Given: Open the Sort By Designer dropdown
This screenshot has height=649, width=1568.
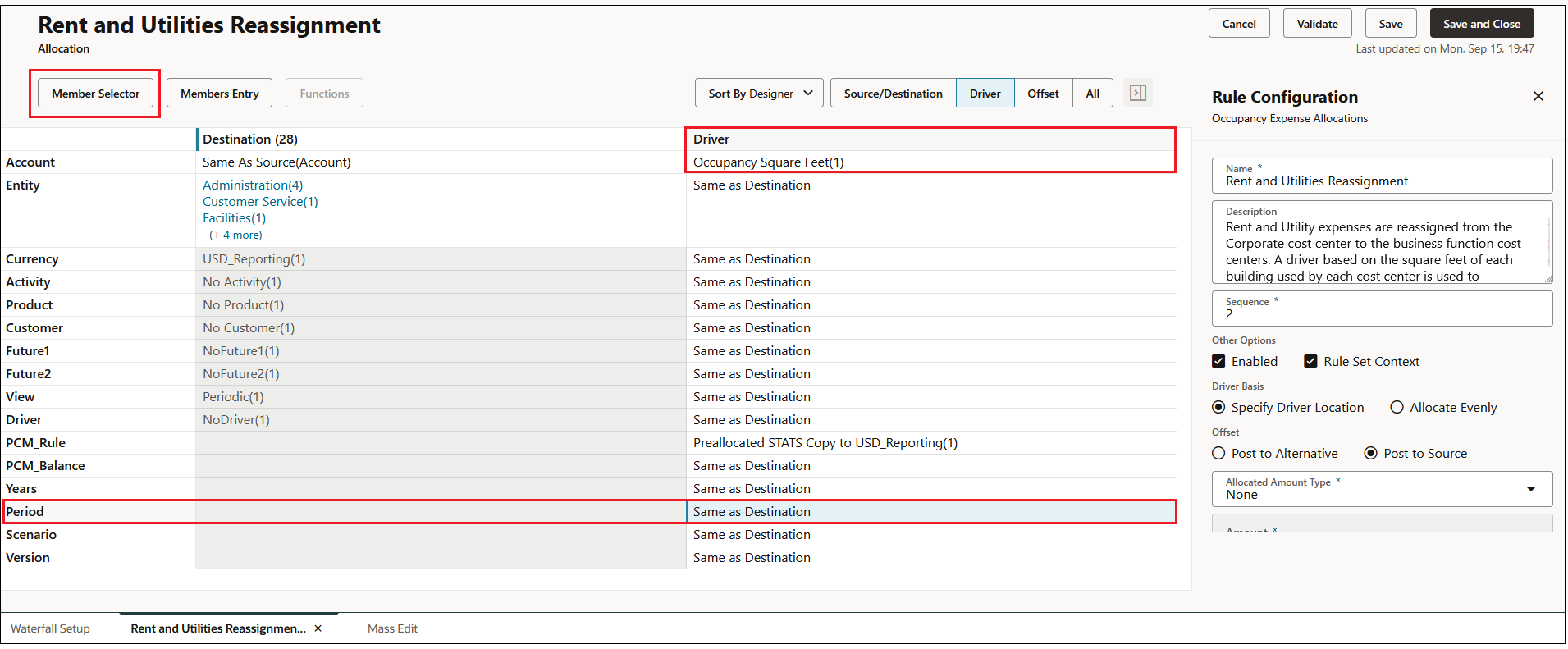Looking at the screenshot, I should point(759,93).
